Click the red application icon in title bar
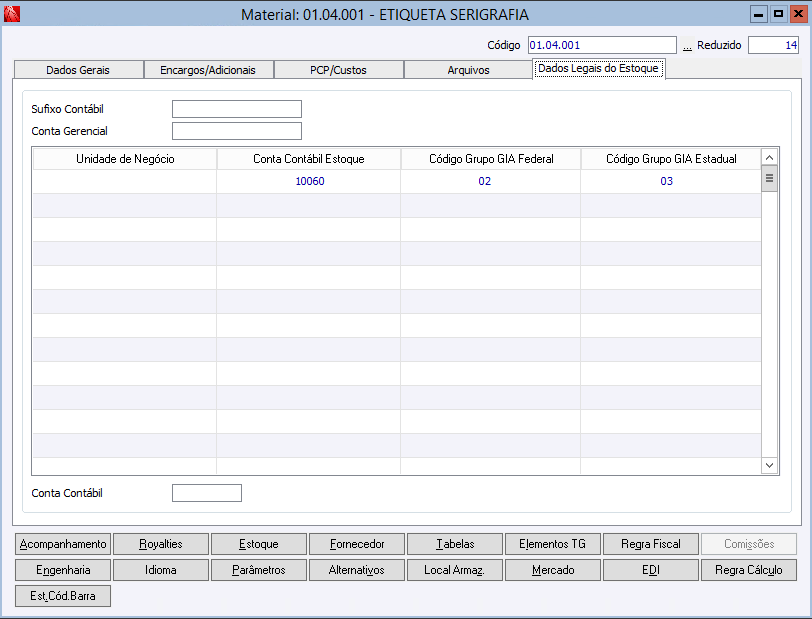812x619 pixels. (x=11, y=14)
